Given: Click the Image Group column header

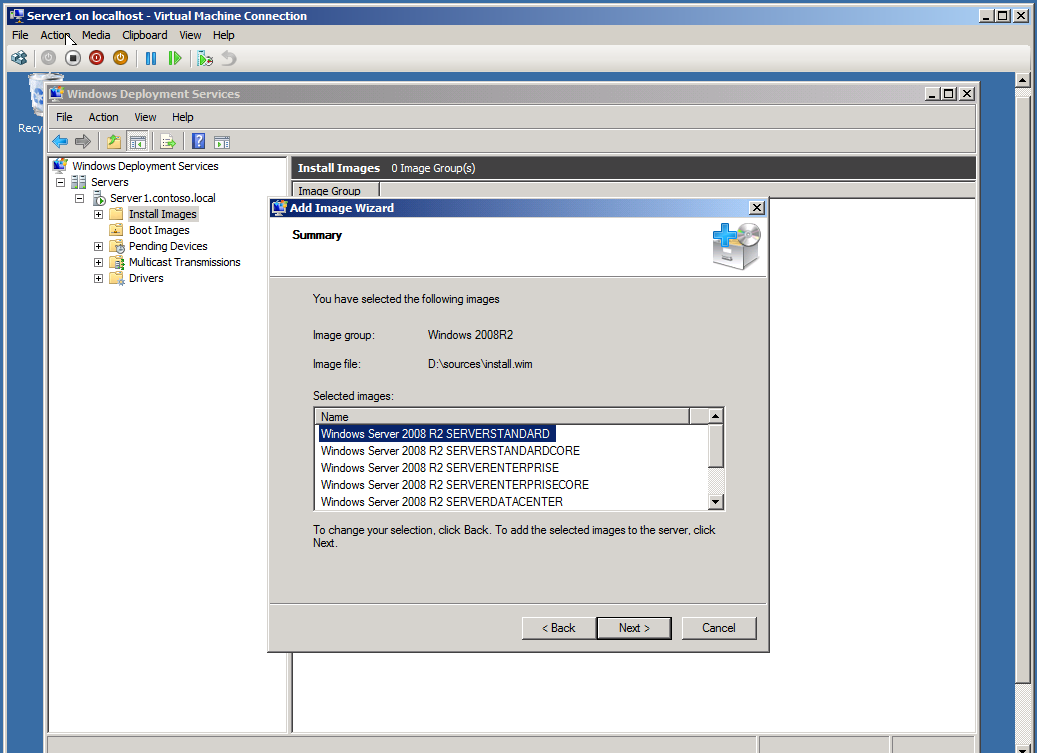Looking at the screenshot, I should [x=336, y=191].
